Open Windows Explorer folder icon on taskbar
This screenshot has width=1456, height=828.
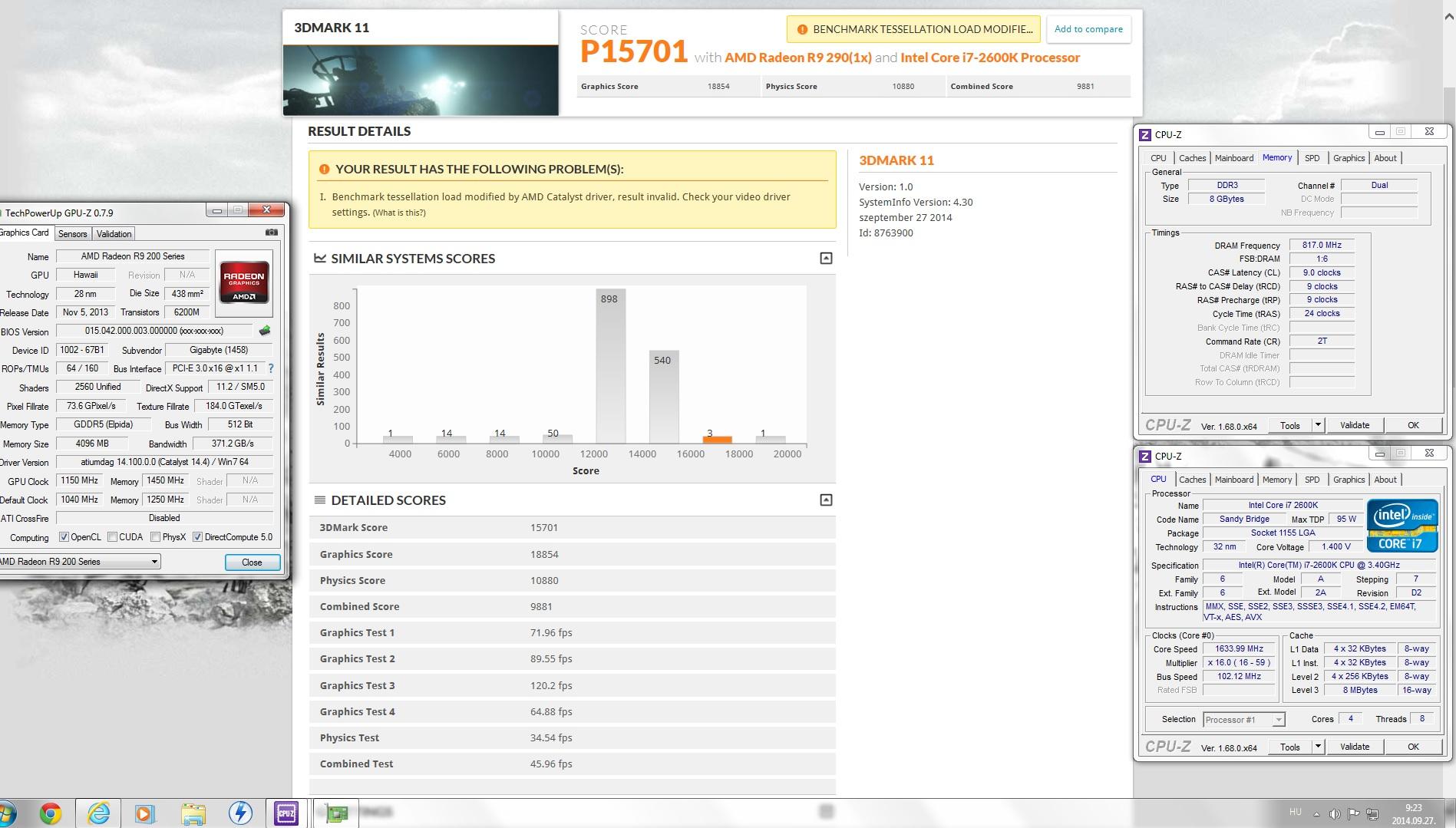tap(193, 813)
